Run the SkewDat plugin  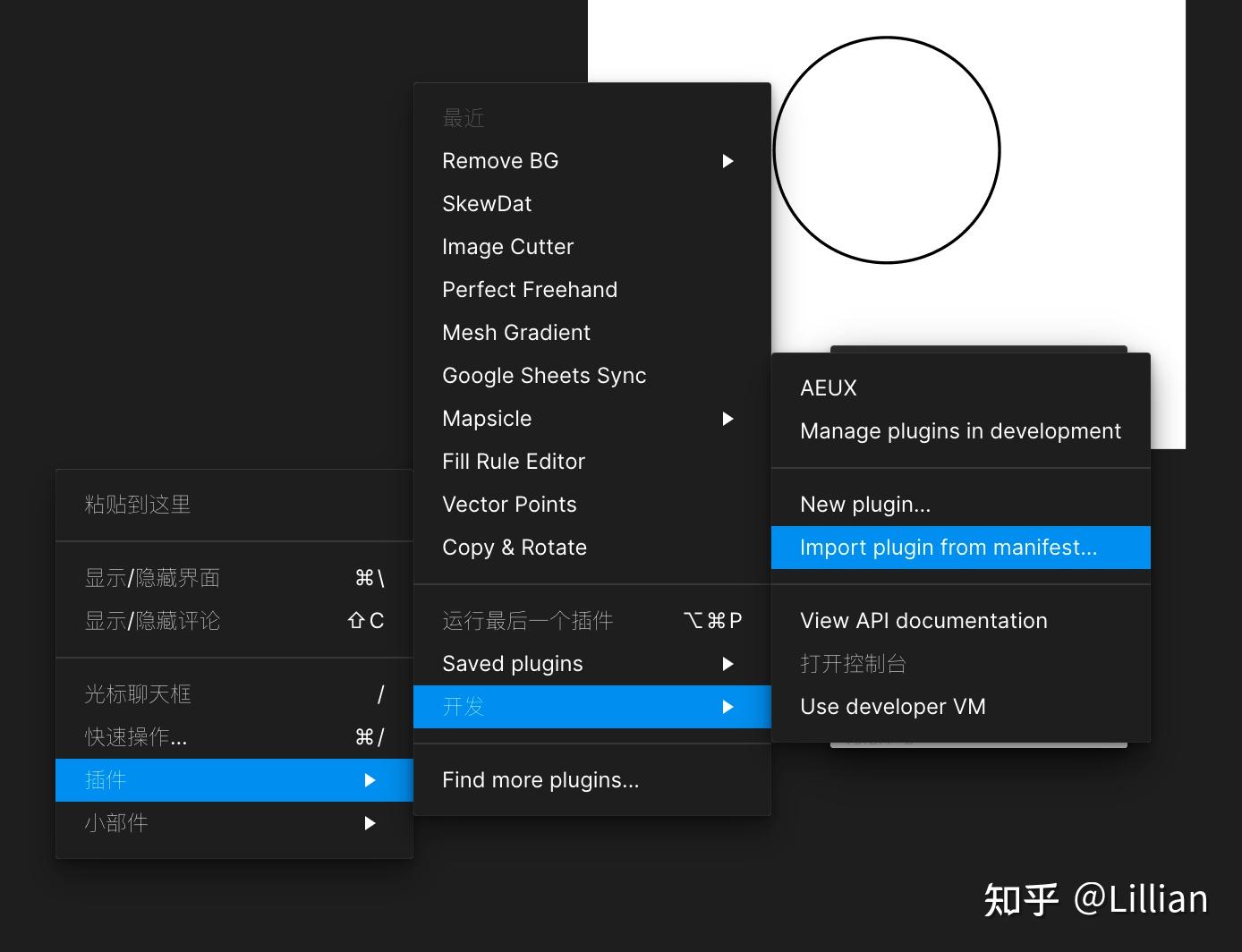(487, 203)
